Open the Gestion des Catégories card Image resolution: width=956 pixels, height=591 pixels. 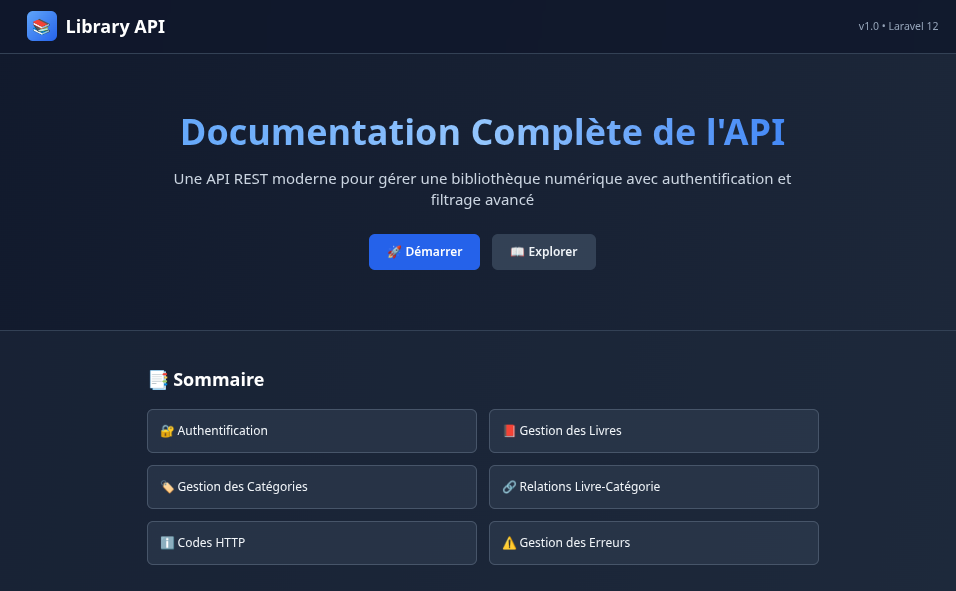(x=311, y=486)
